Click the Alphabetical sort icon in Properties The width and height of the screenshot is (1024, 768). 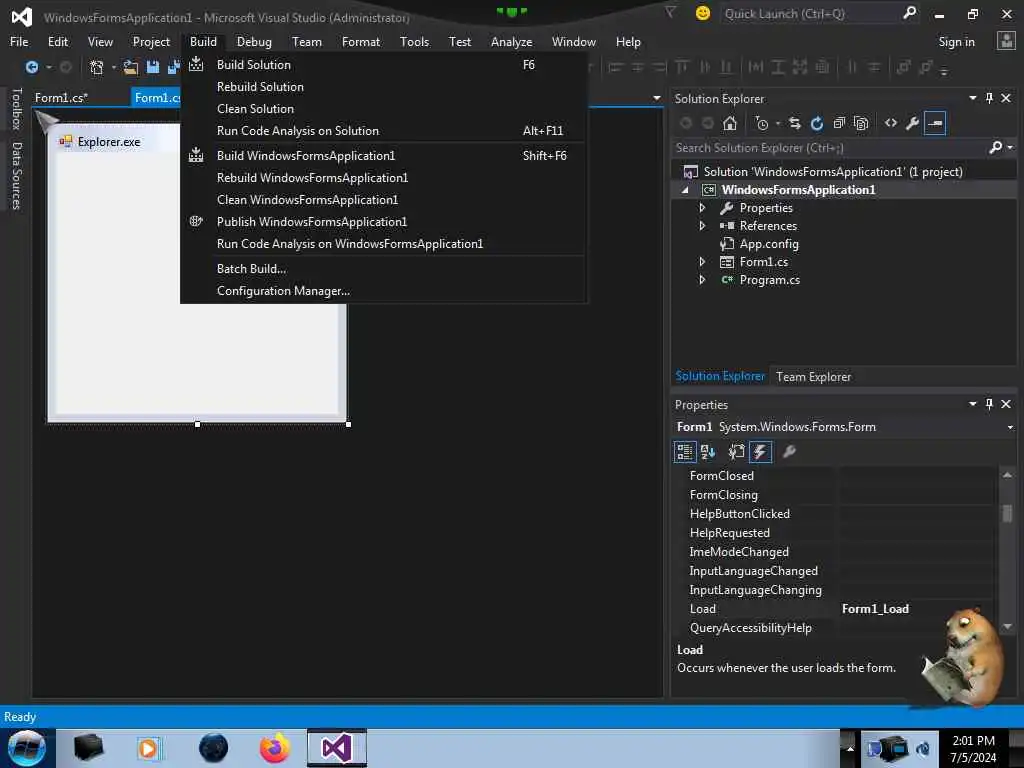point(707,451)
